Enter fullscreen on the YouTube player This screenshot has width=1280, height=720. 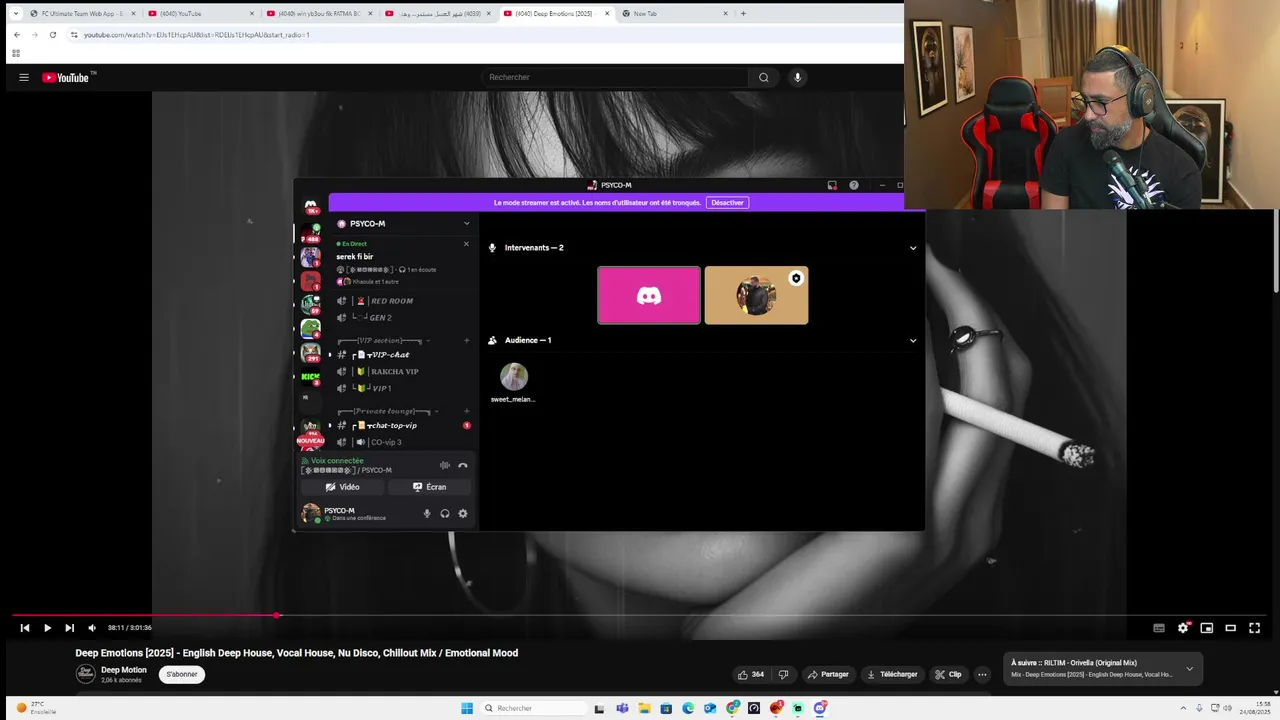click(x=1255, y=628)
